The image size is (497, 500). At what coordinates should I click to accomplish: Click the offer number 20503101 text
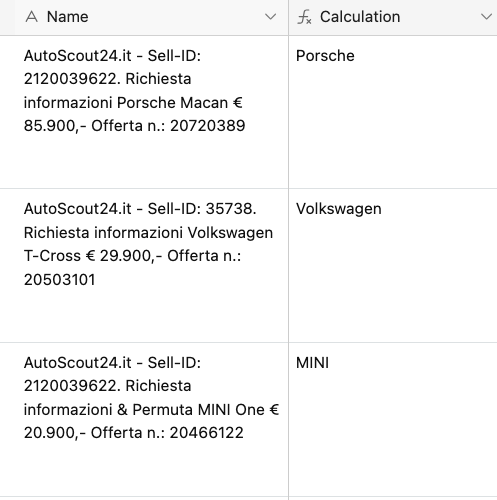(x=60, y=280)
